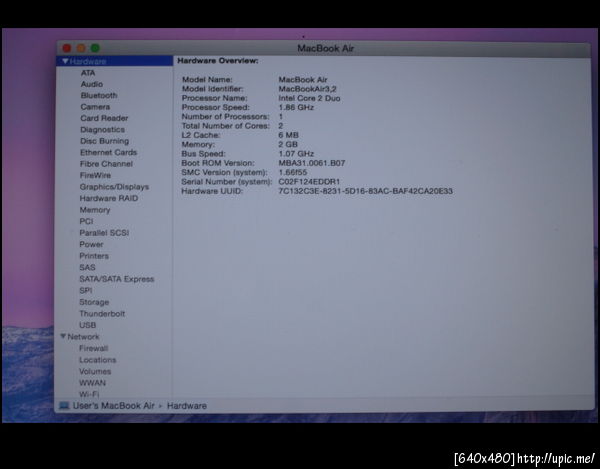Open the Parallel SCSI entry
The height and width of the screenshot is (469, 600).
pyautogui.click(x=104, y=233)
